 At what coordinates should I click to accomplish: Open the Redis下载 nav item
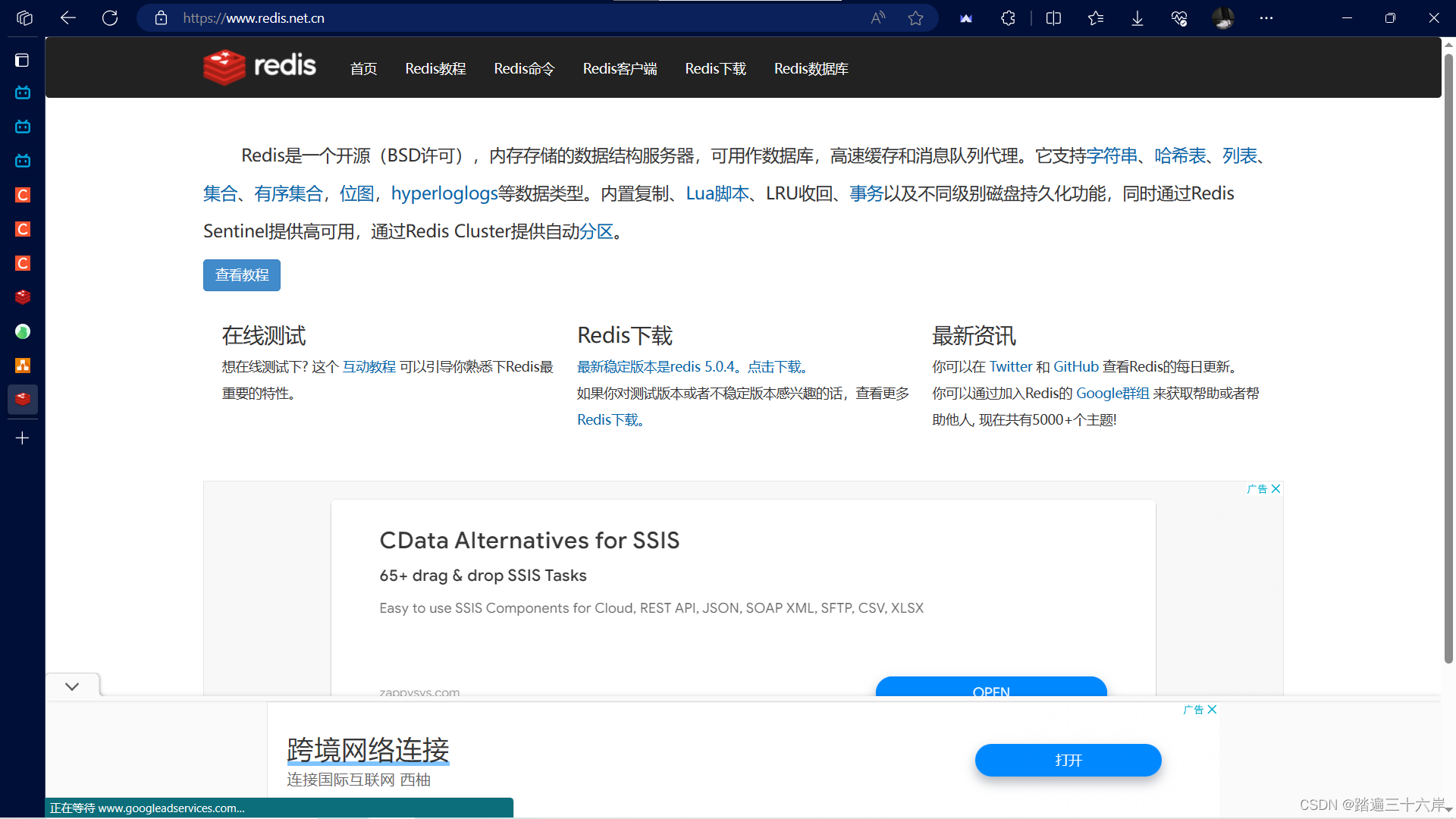tap(715, 69)
